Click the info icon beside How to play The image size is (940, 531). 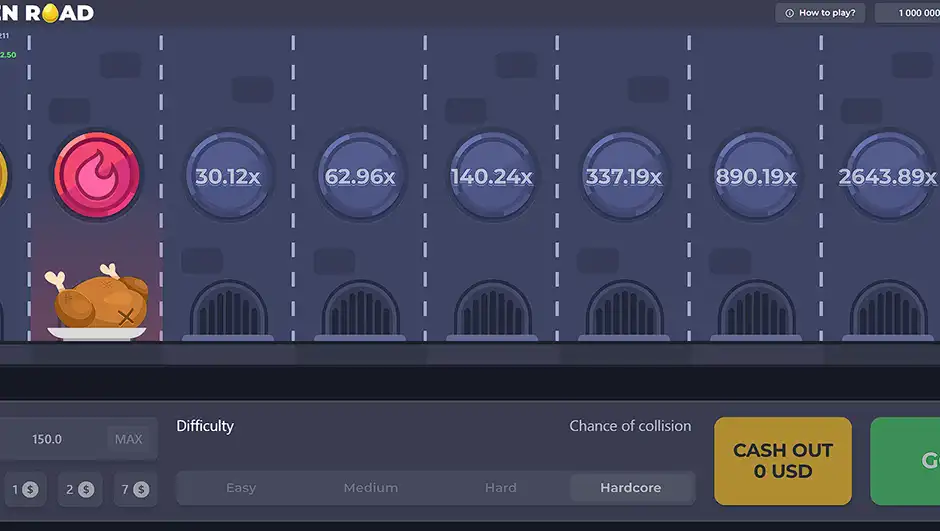[x=790, y=13]
